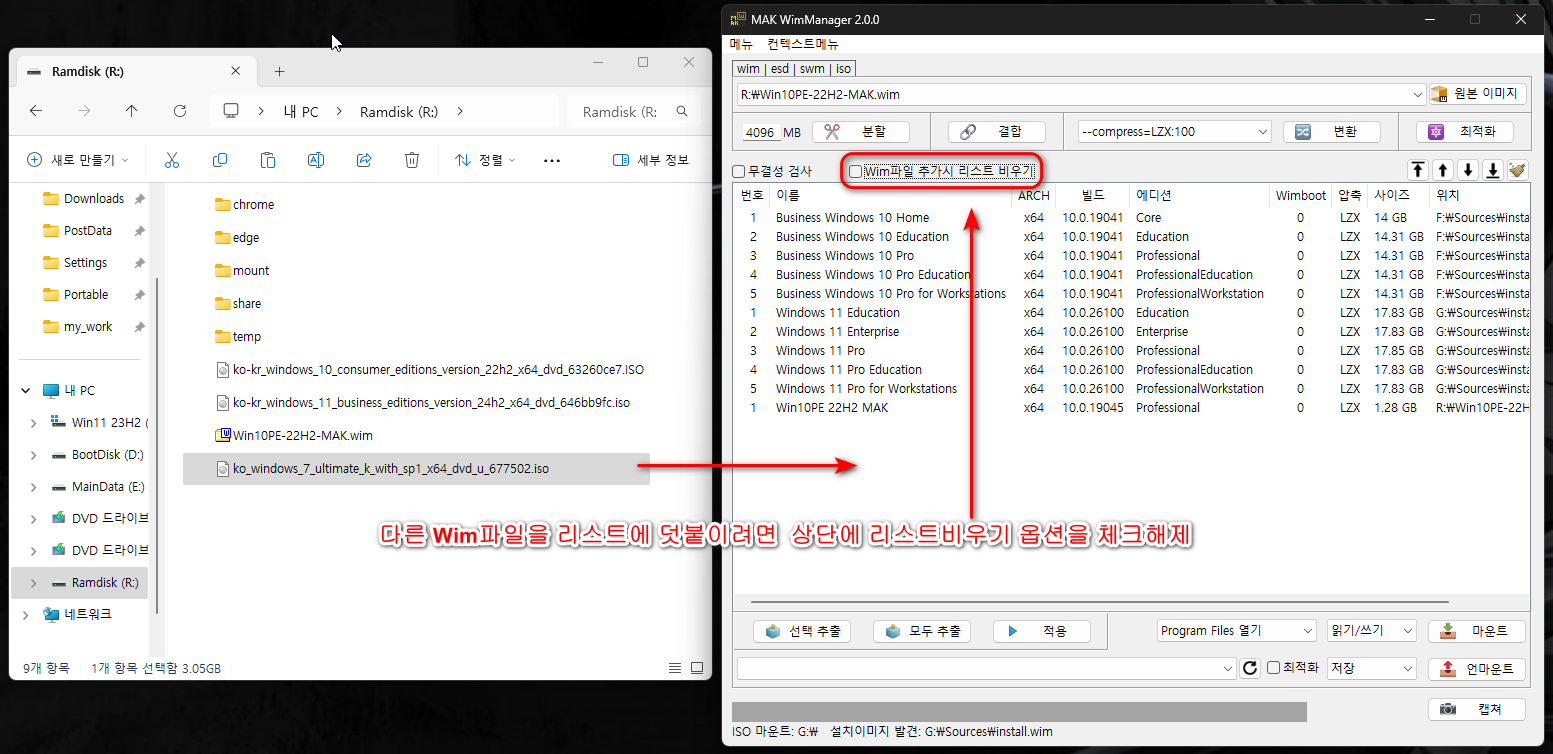
Task: Click the horizontal scrollbar under the image list
Action: pos(1100,602)
